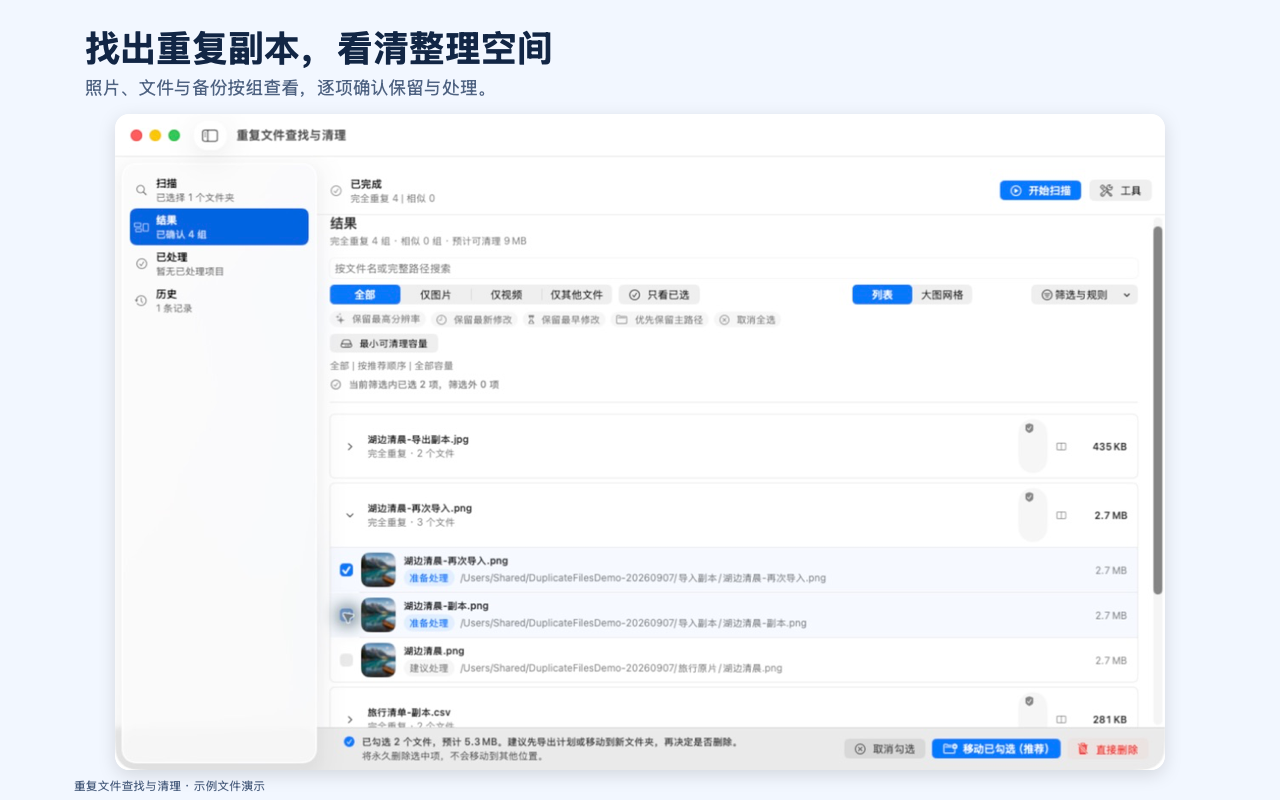Viewport: 1280px width, 800px height.
Task: Click the checkmark icon beside 已处理
Action: 141,264
